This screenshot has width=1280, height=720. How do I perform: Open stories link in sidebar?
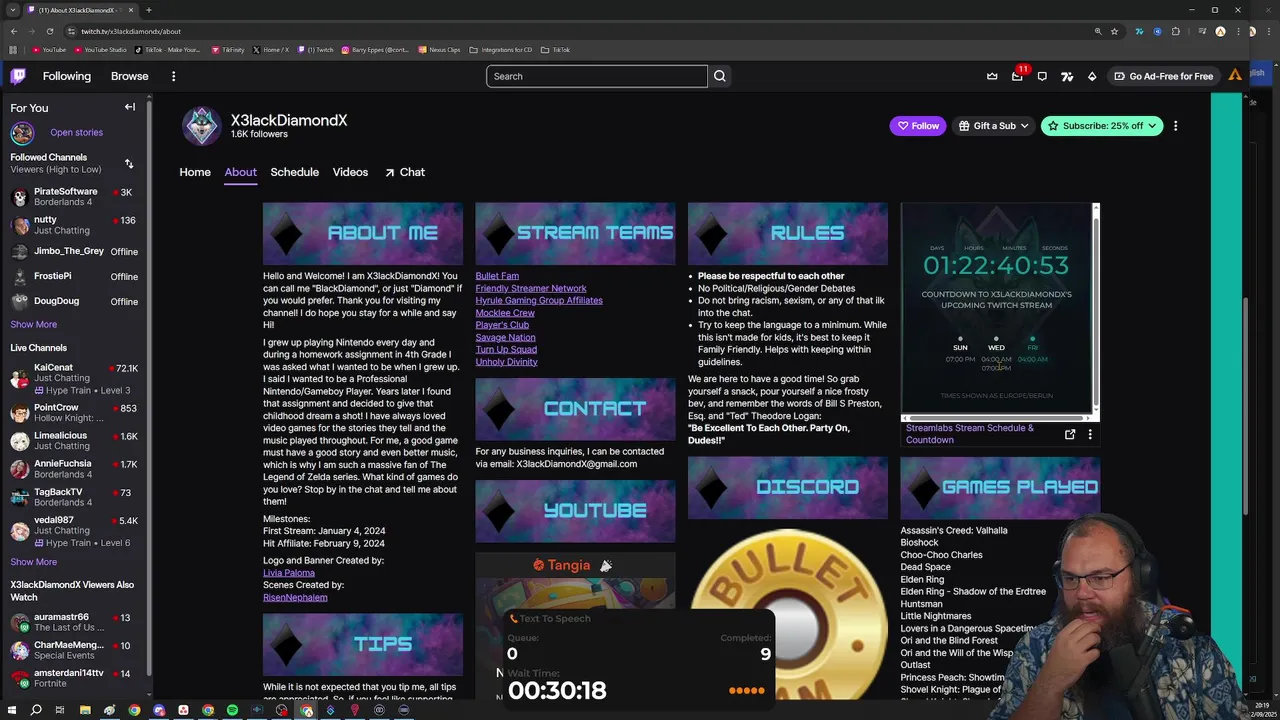click(76, 132)
